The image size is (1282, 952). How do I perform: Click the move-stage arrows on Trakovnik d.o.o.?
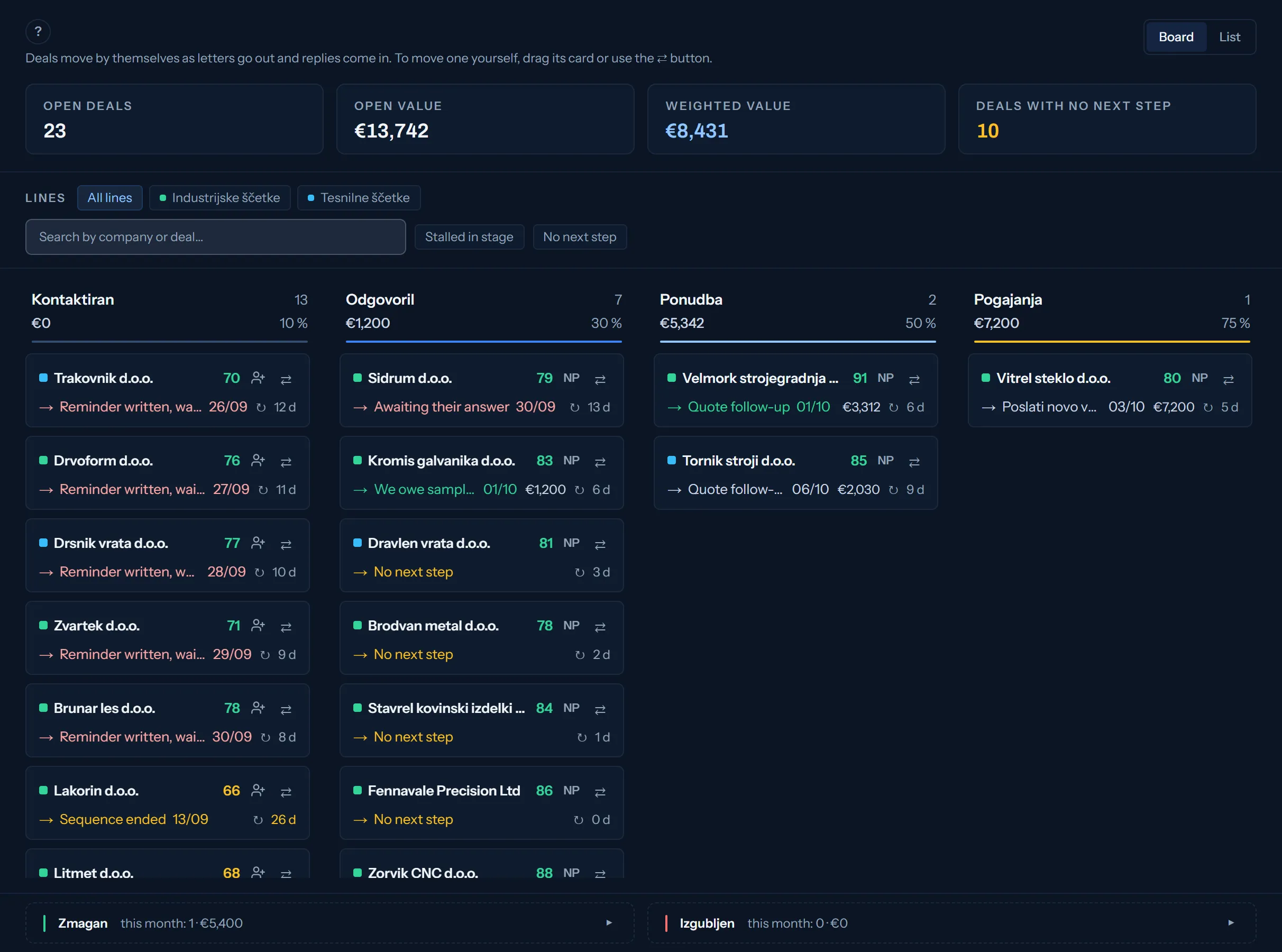click(x=286, y=379)
